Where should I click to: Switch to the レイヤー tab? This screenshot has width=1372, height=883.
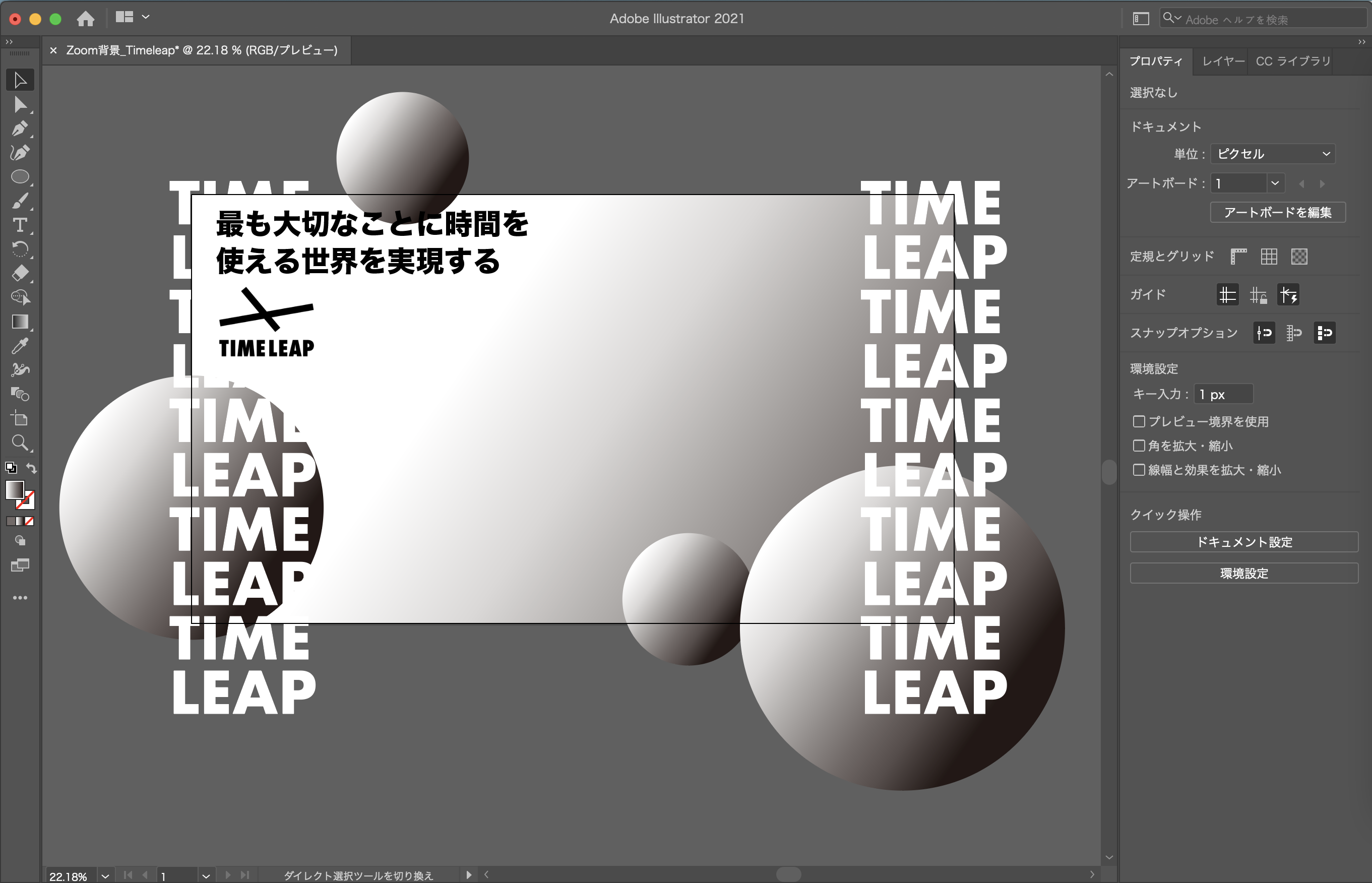(x=1221, y=60)
